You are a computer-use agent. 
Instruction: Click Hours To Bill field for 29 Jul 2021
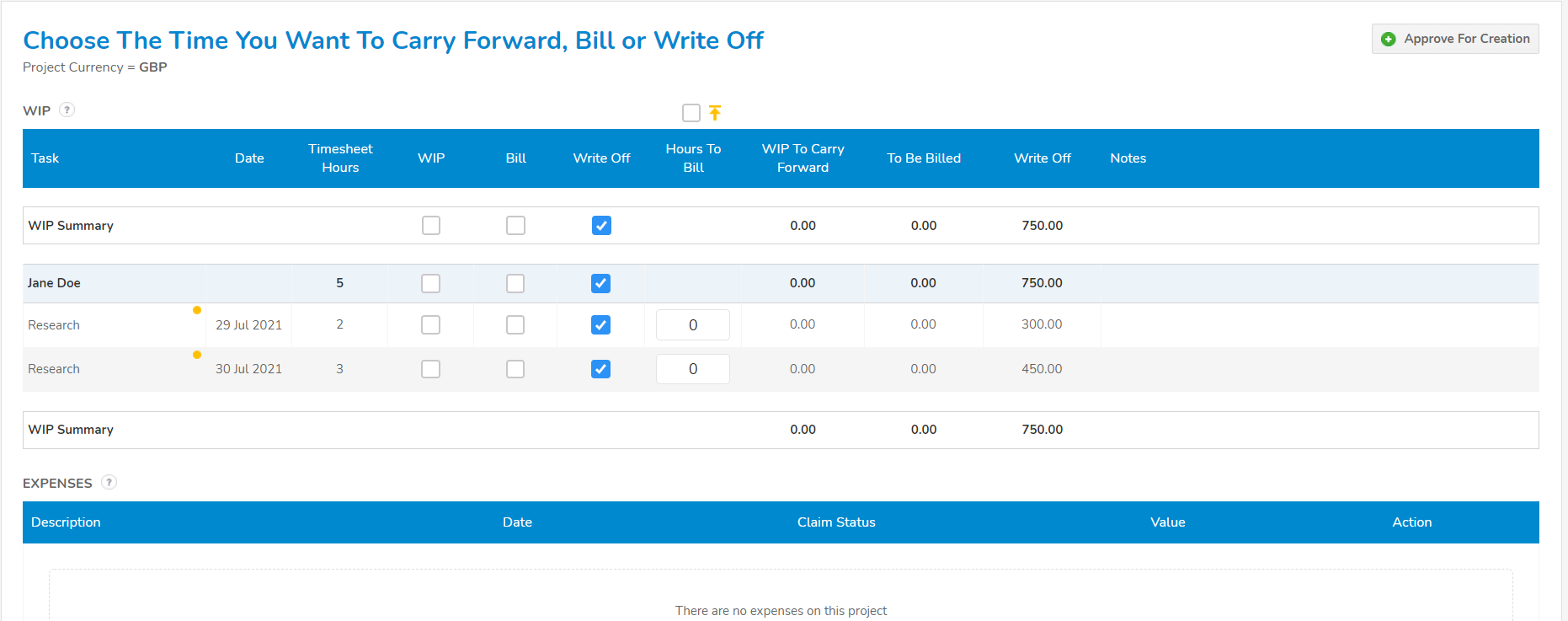692,325
